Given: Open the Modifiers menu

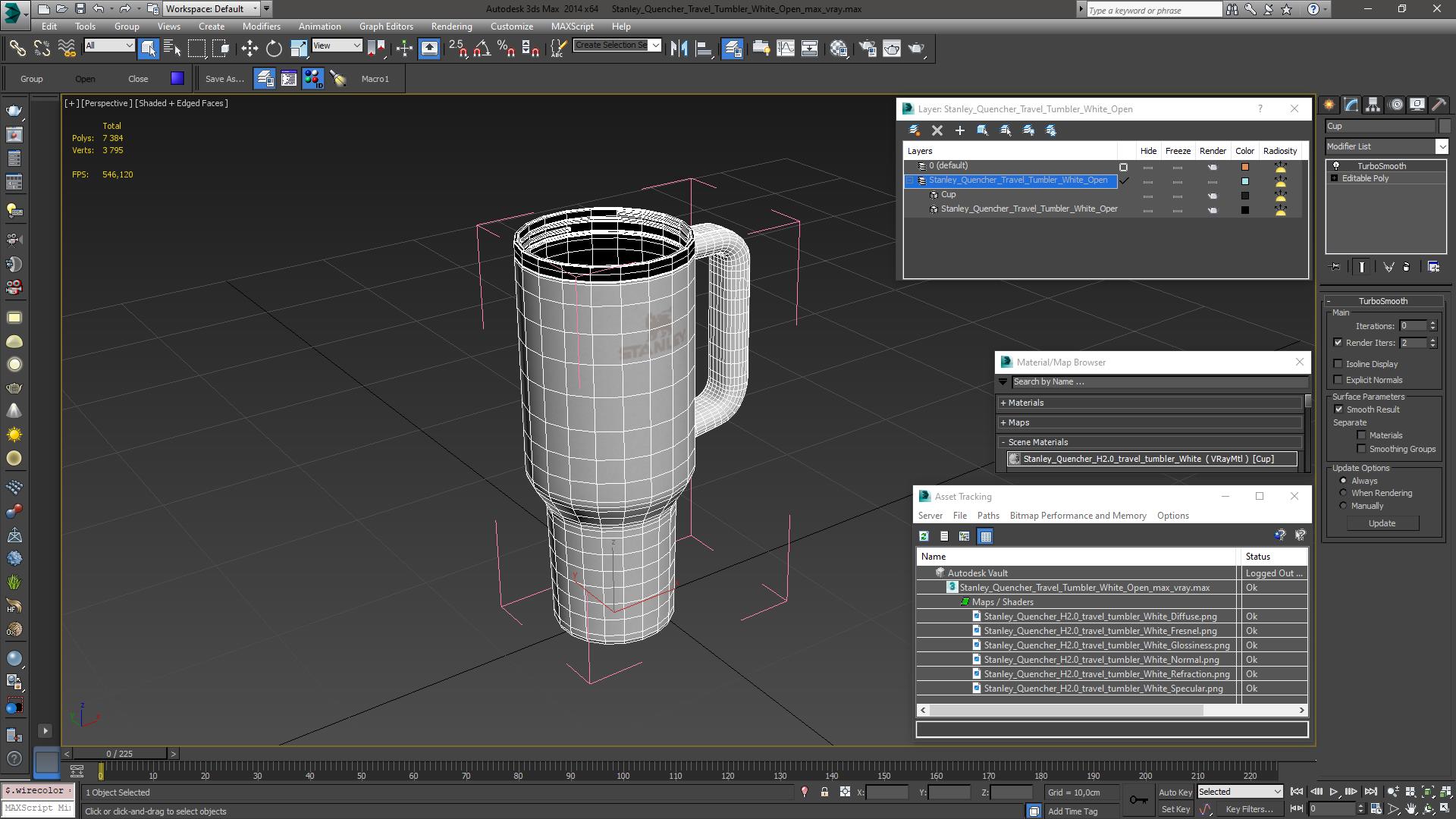Looking at the screenshot, I should point(261,27).
